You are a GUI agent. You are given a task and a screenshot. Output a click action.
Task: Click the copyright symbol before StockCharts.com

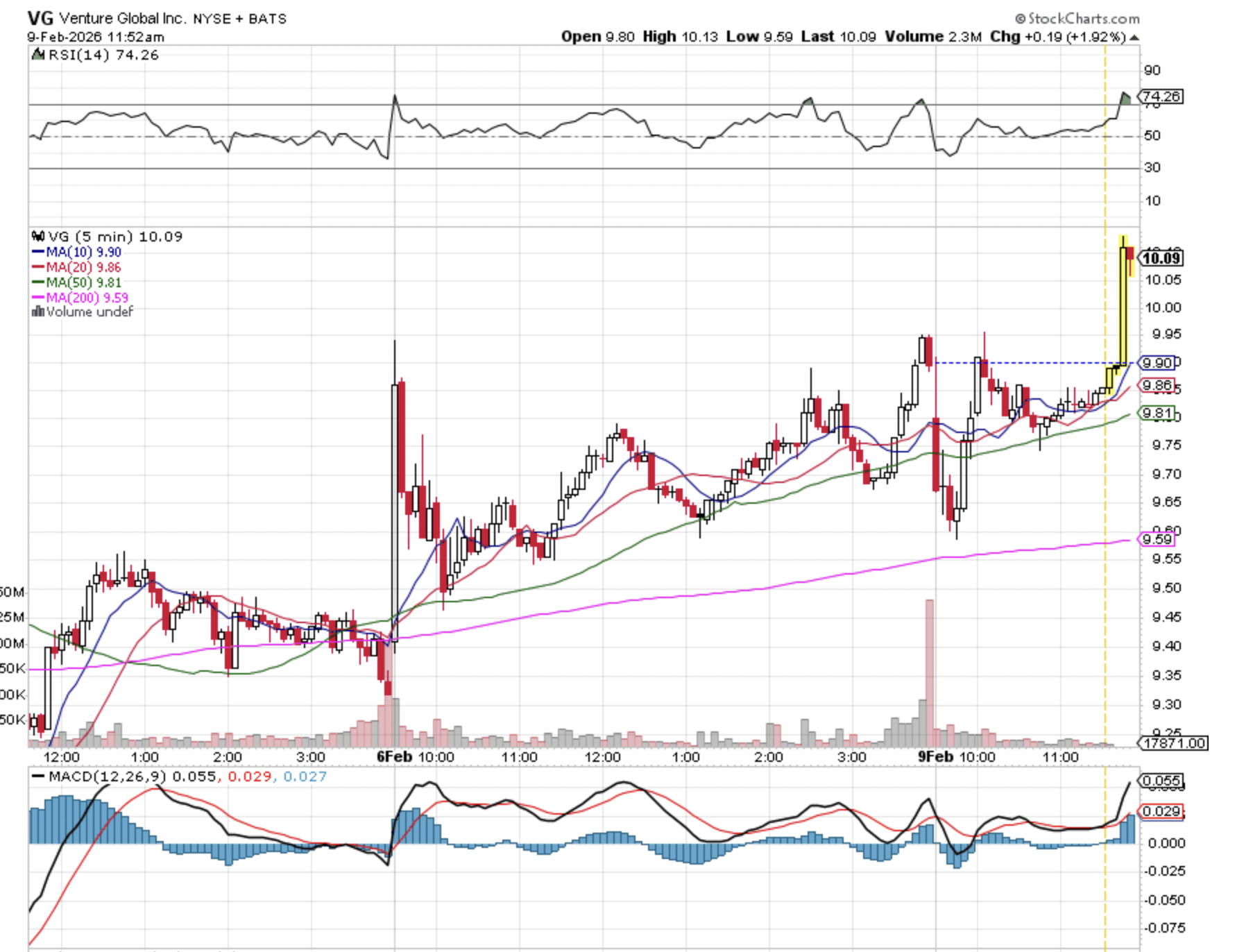1020,19
